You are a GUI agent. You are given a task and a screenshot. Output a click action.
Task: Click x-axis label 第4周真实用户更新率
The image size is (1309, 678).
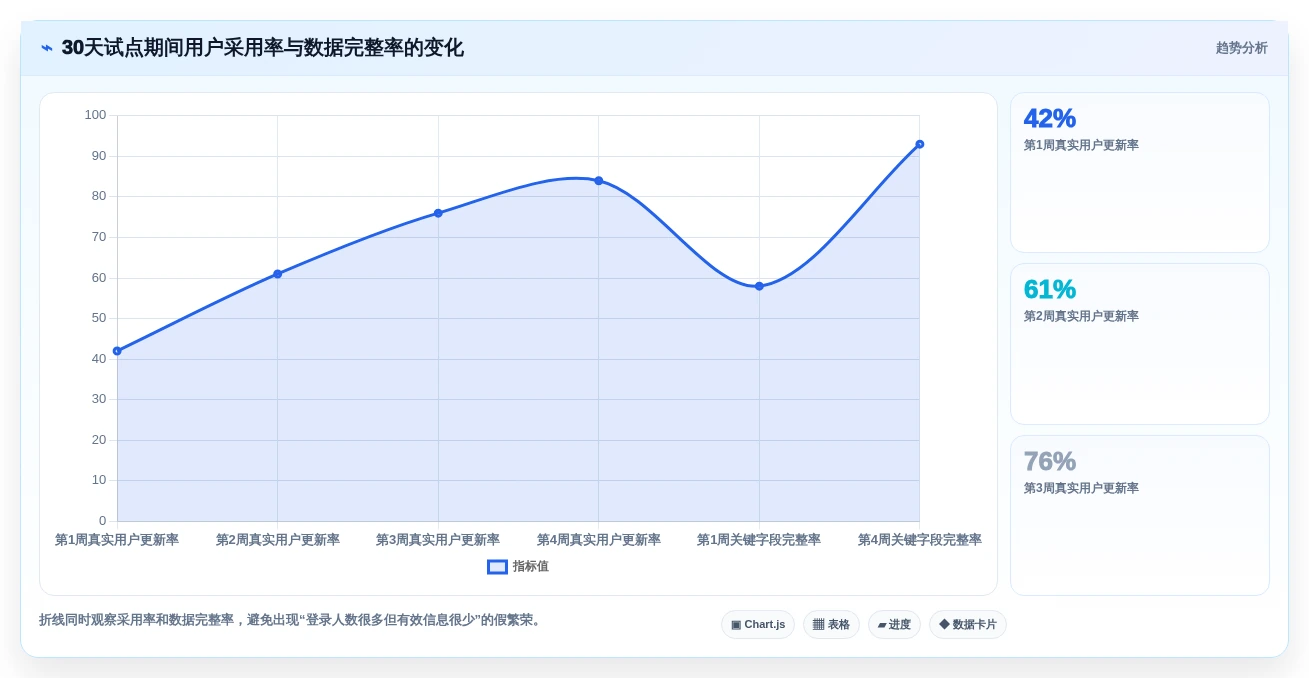click(x=598, y=540)
